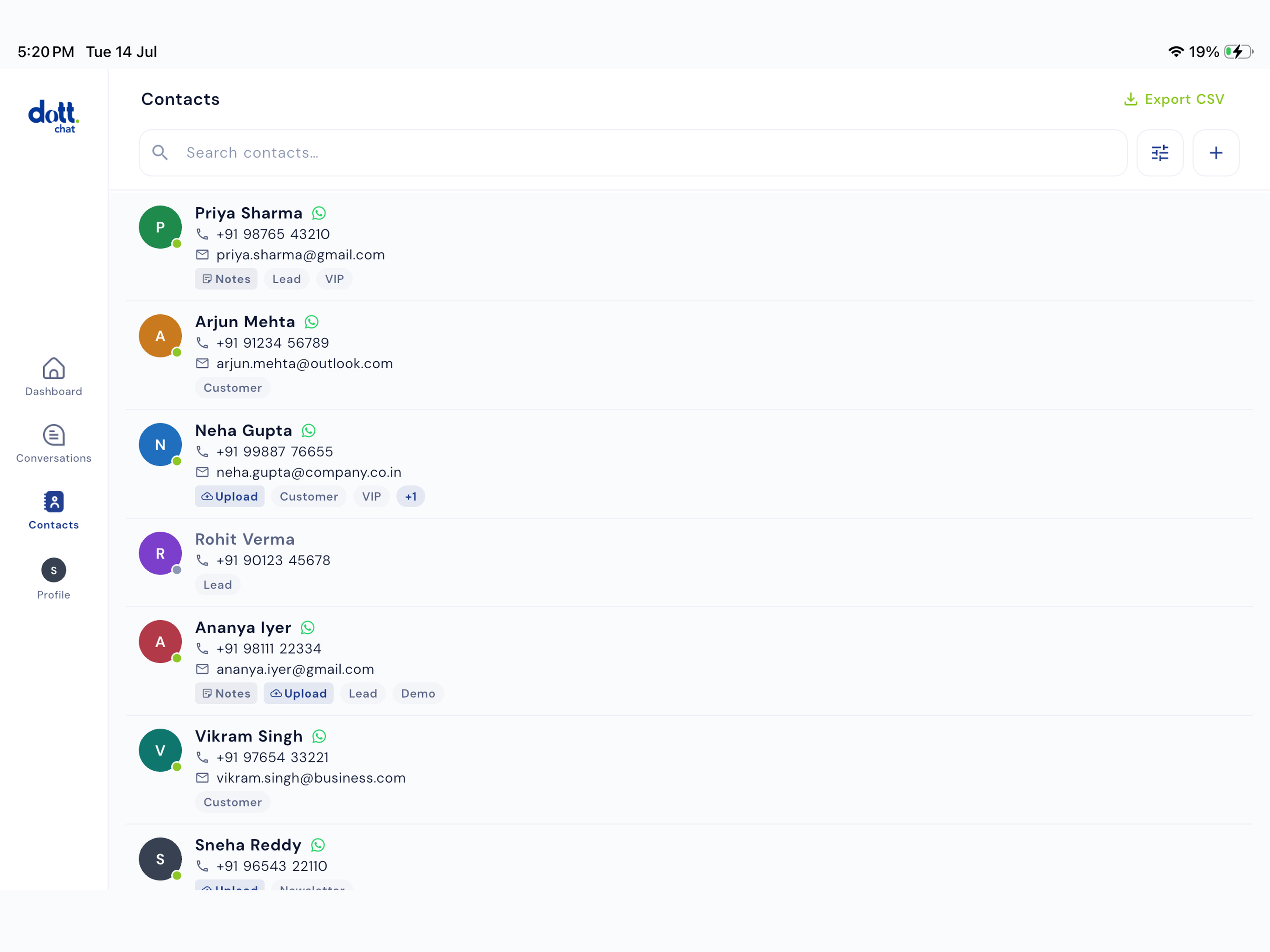
Task: Open the Sneha Reddy contact name
Action: (248, 845)
